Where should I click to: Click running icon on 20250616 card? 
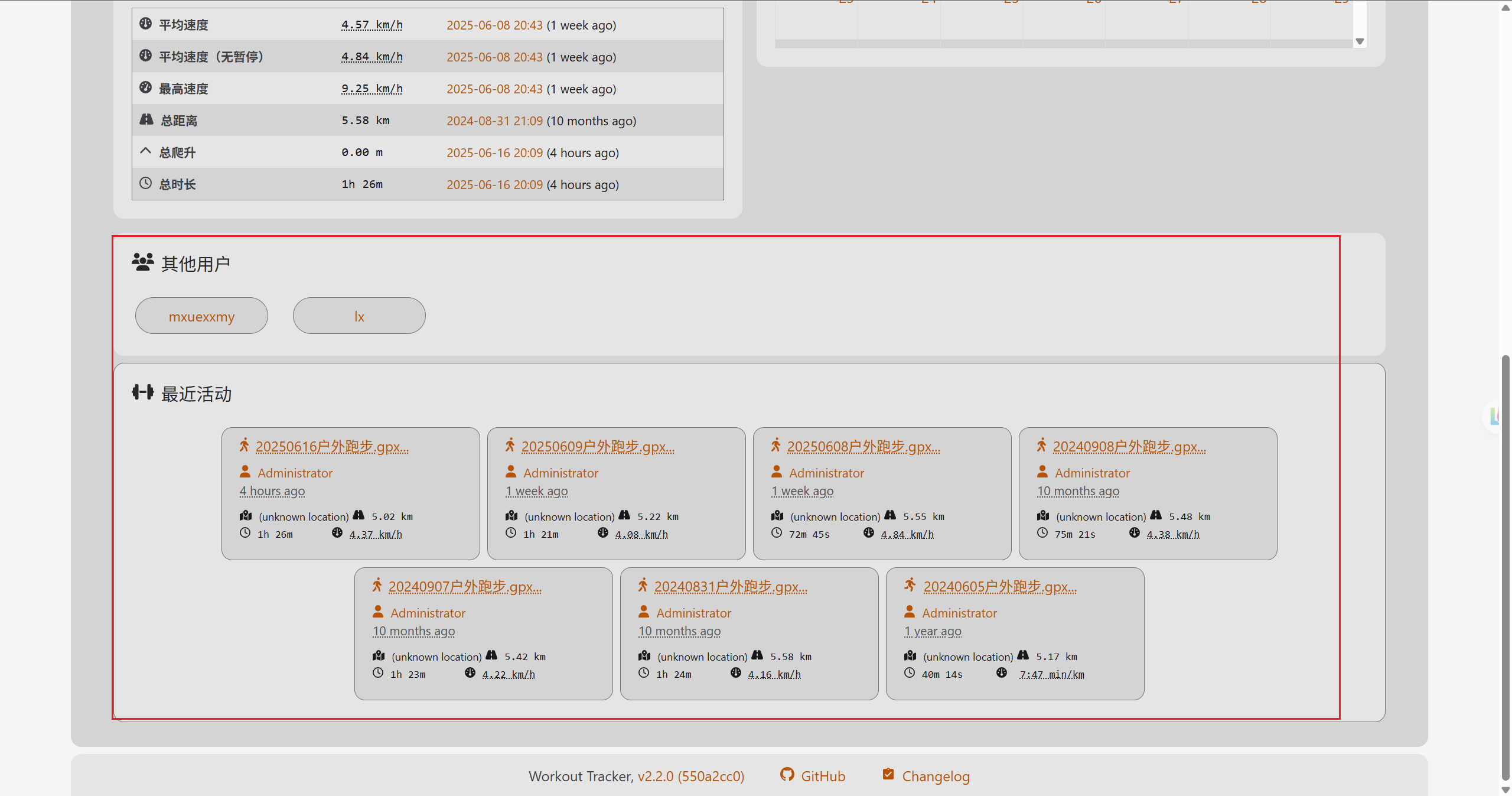tap(244, 445)
